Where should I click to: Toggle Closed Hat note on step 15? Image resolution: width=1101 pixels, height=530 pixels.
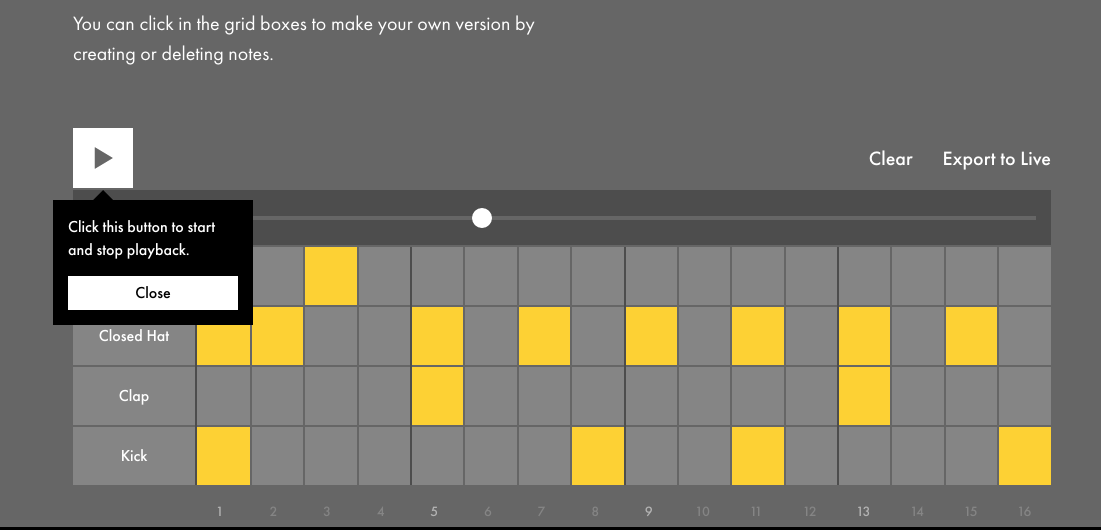971,336
